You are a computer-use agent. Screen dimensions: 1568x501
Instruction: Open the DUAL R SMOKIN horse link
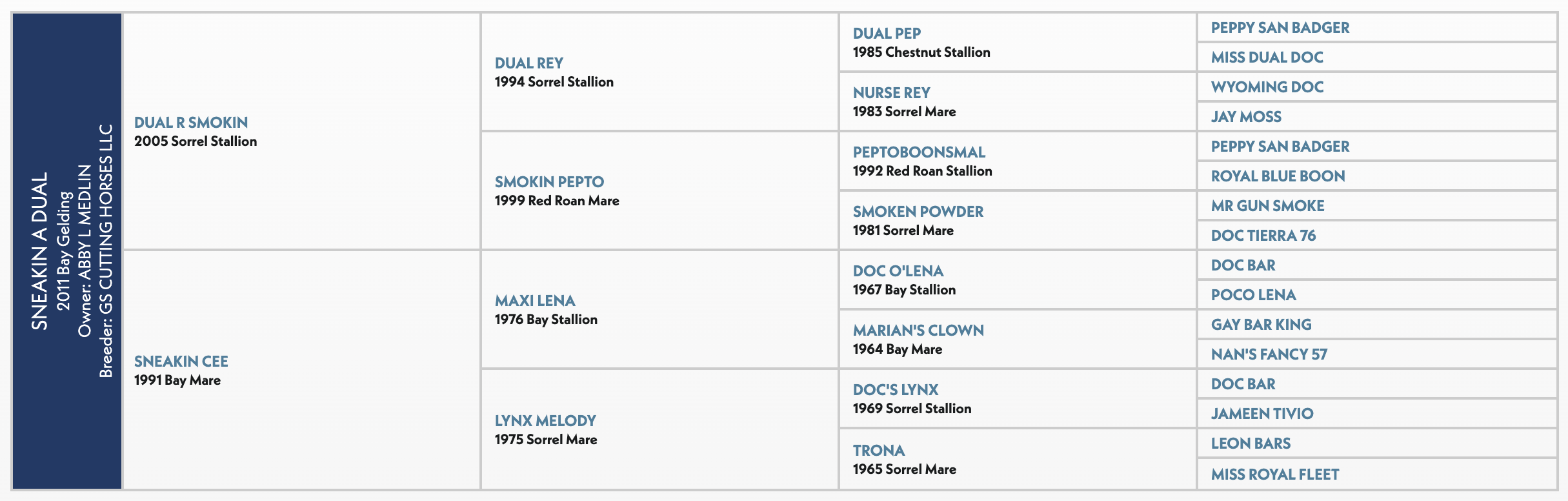(x=191, y=123)
